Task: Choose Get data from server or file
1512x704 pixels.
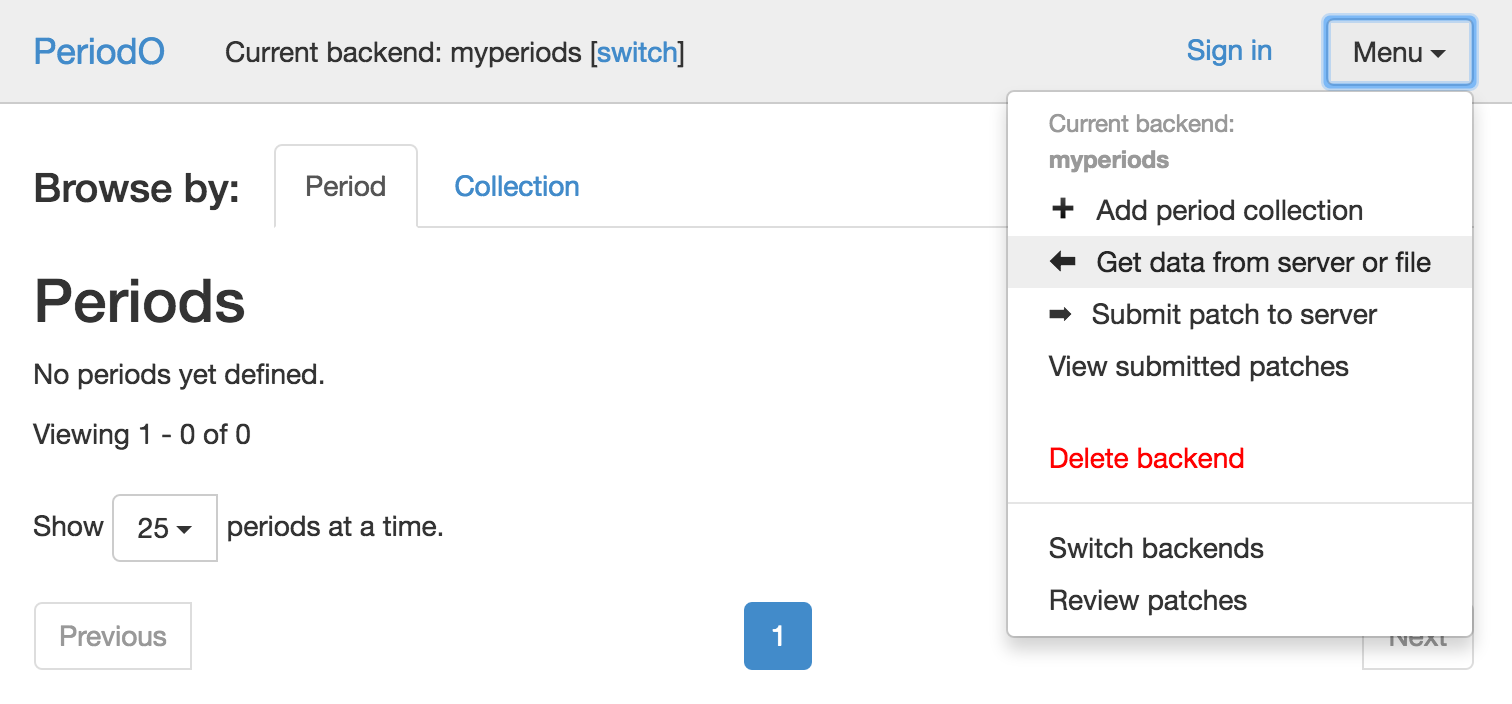Action: click(1262, 262)
